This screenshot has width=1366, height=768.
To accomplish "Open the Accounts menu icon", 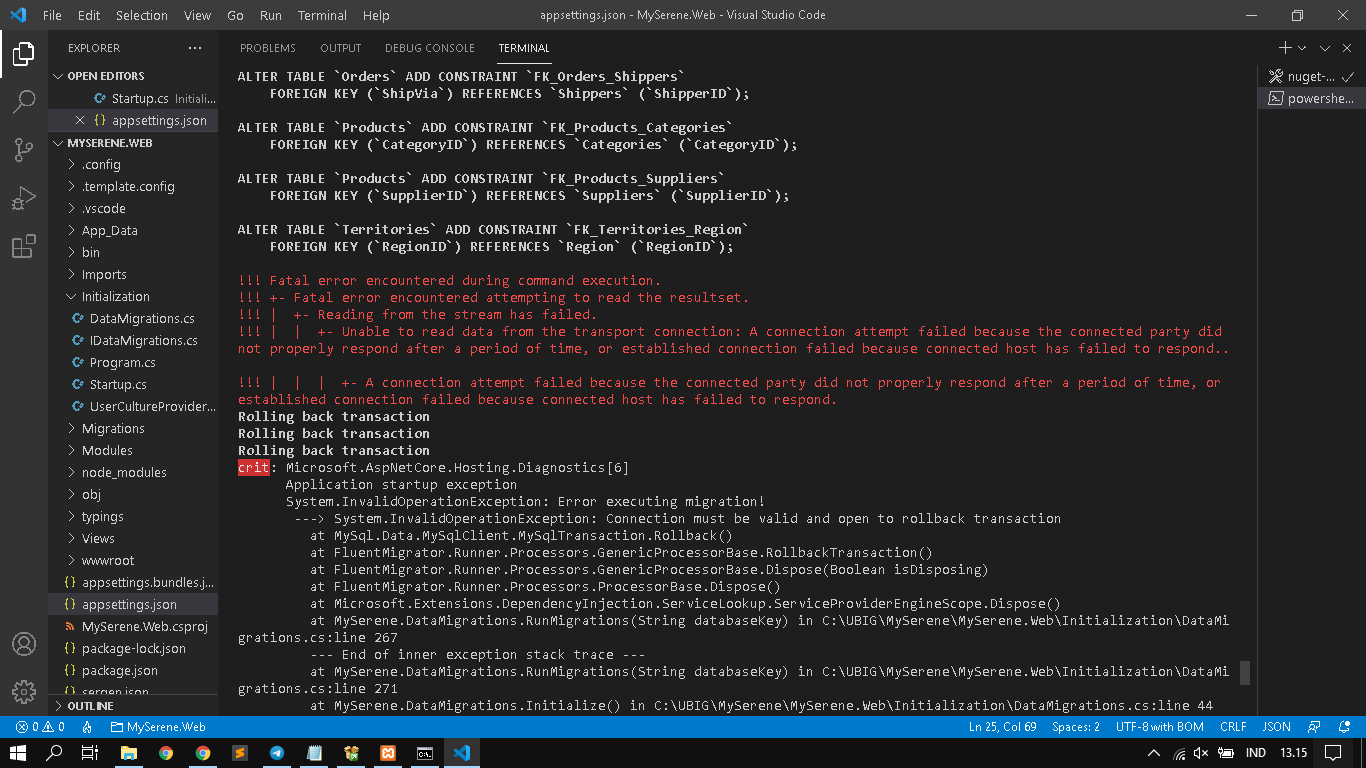I will pyautogui.click(x=24, y=644).
